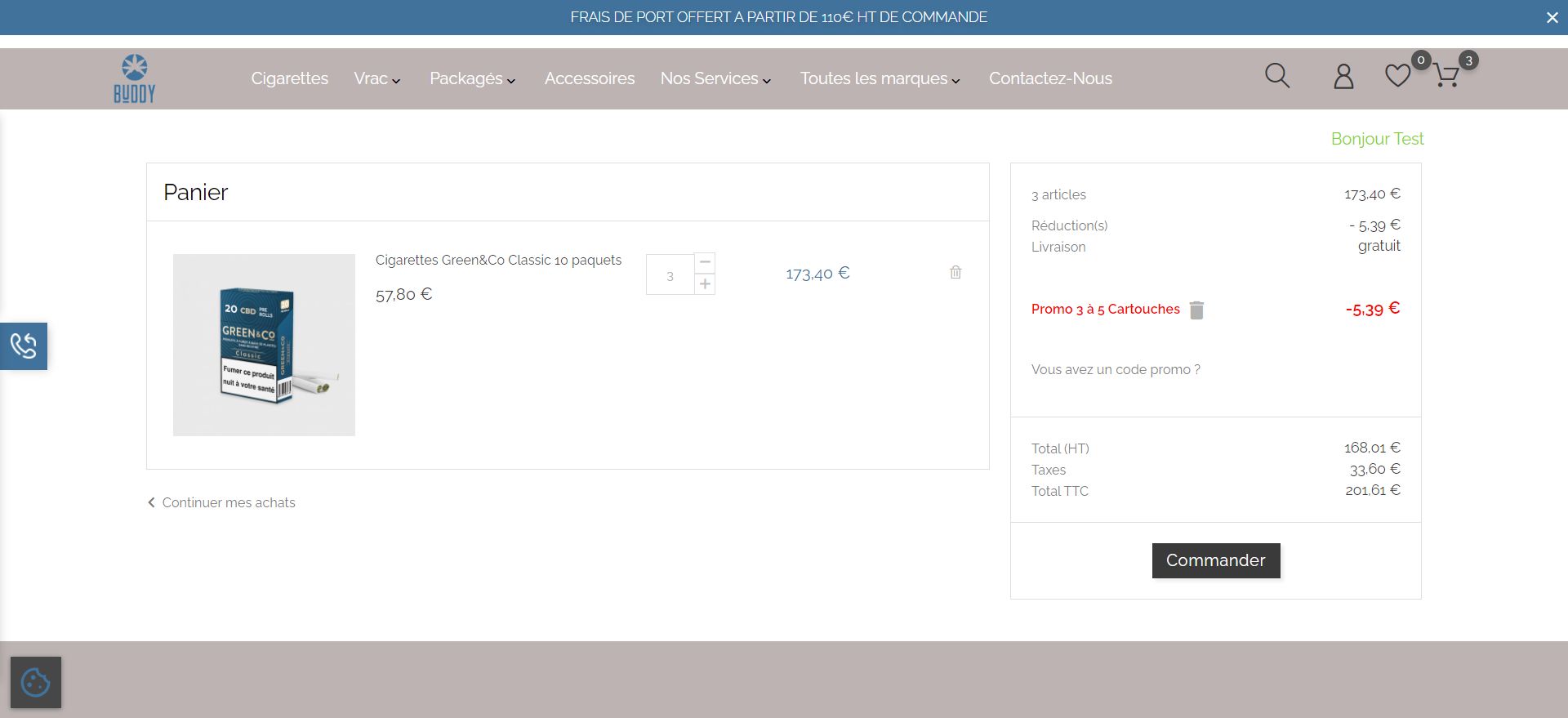This screenshot has height=718, width=1568.
Task: Click Continuer mes achats link
Action: [221, 502]
